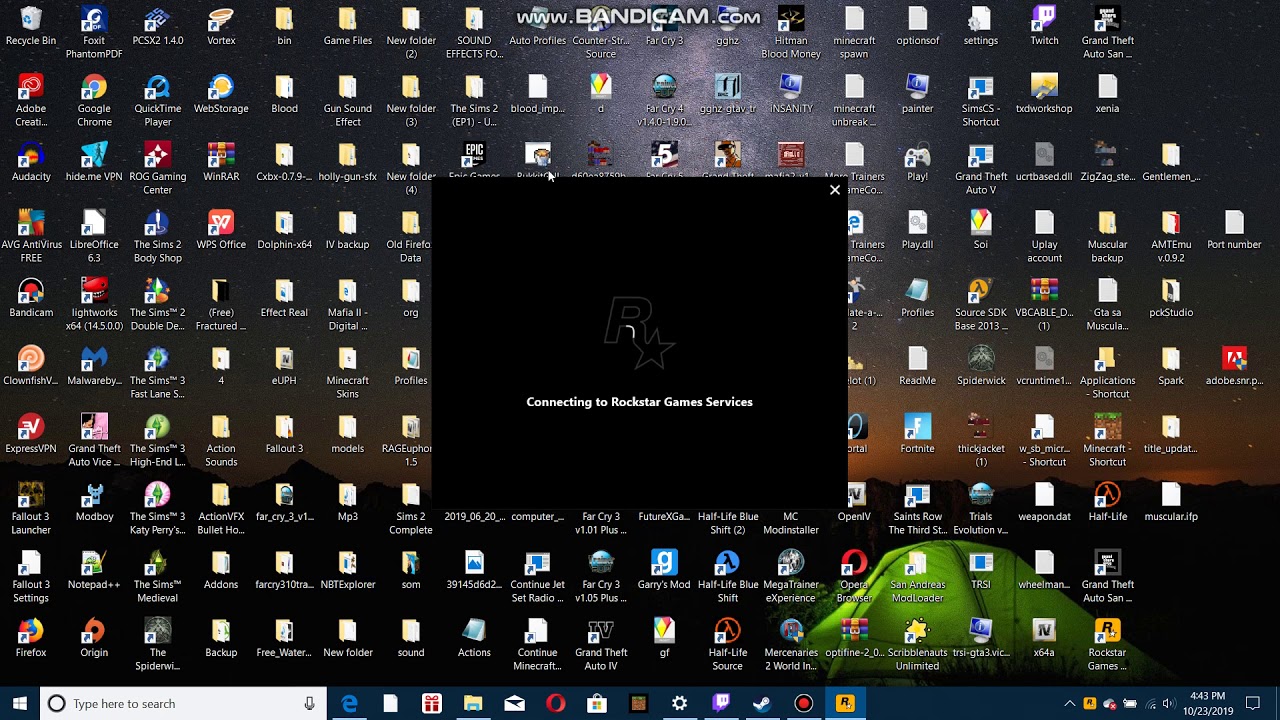Select the Action Sounds folder
Screen dimensions: 1280x720
(221, 441)
